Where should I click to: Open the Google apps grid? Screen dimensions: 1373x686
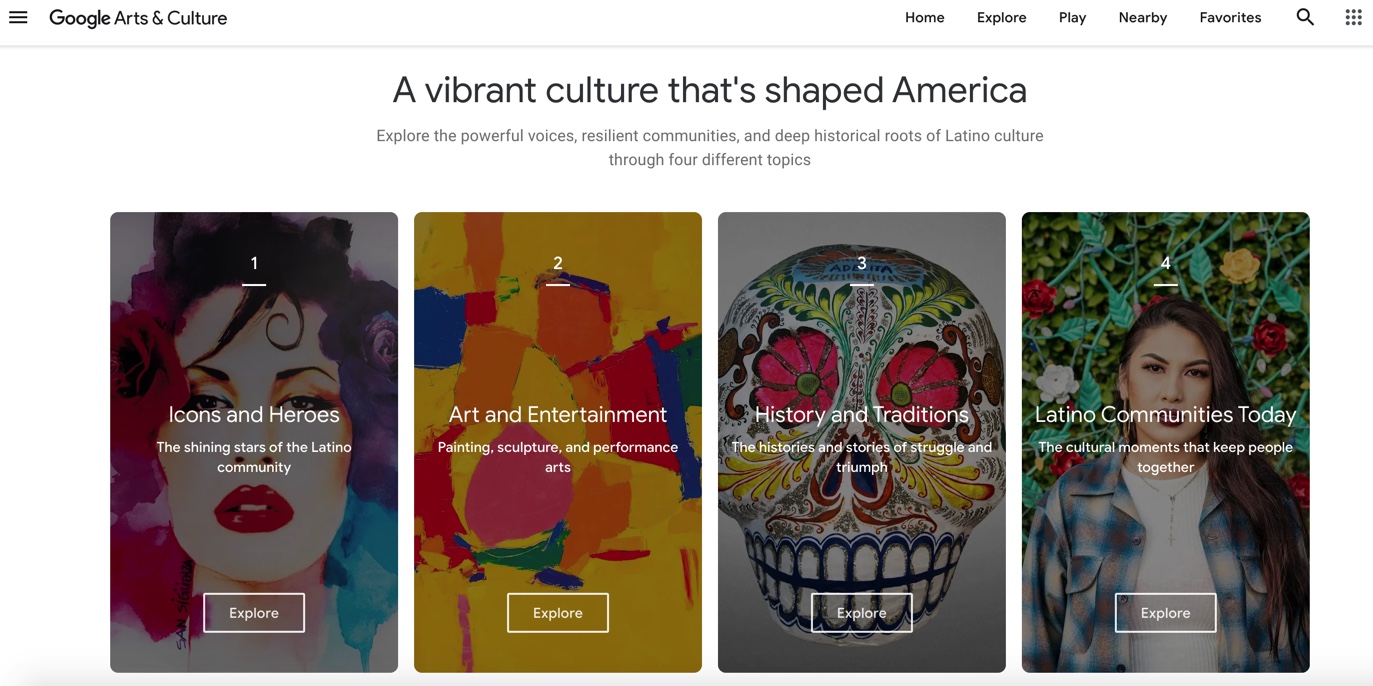1353,17
